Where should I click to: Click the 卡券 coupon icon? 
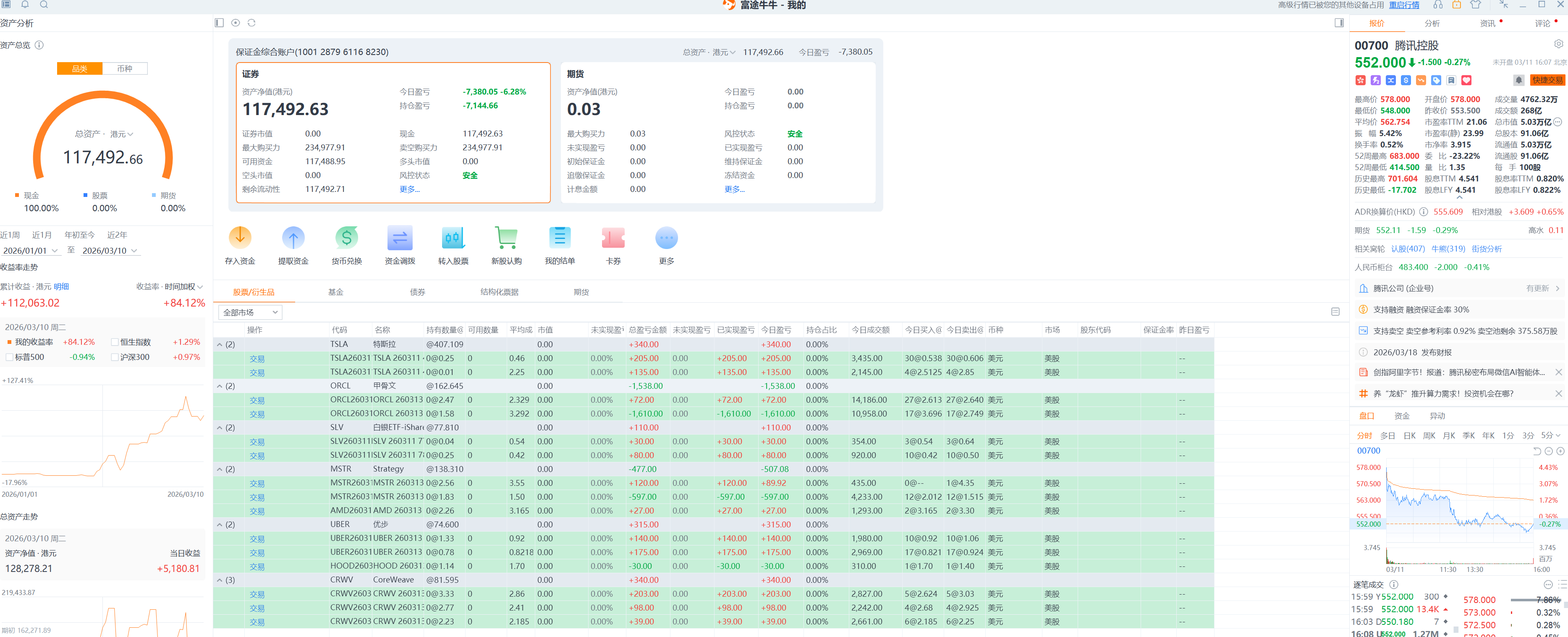(x=613, y=238)
